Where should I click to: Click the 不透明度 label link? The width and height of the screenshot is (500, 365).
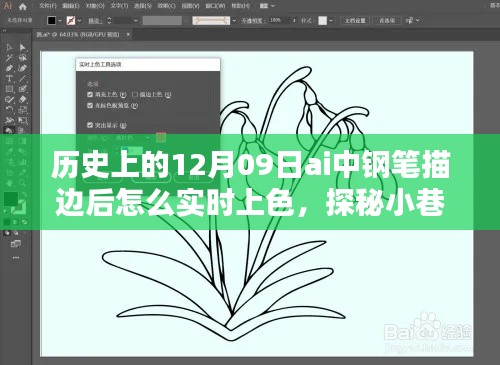(253, 21)
